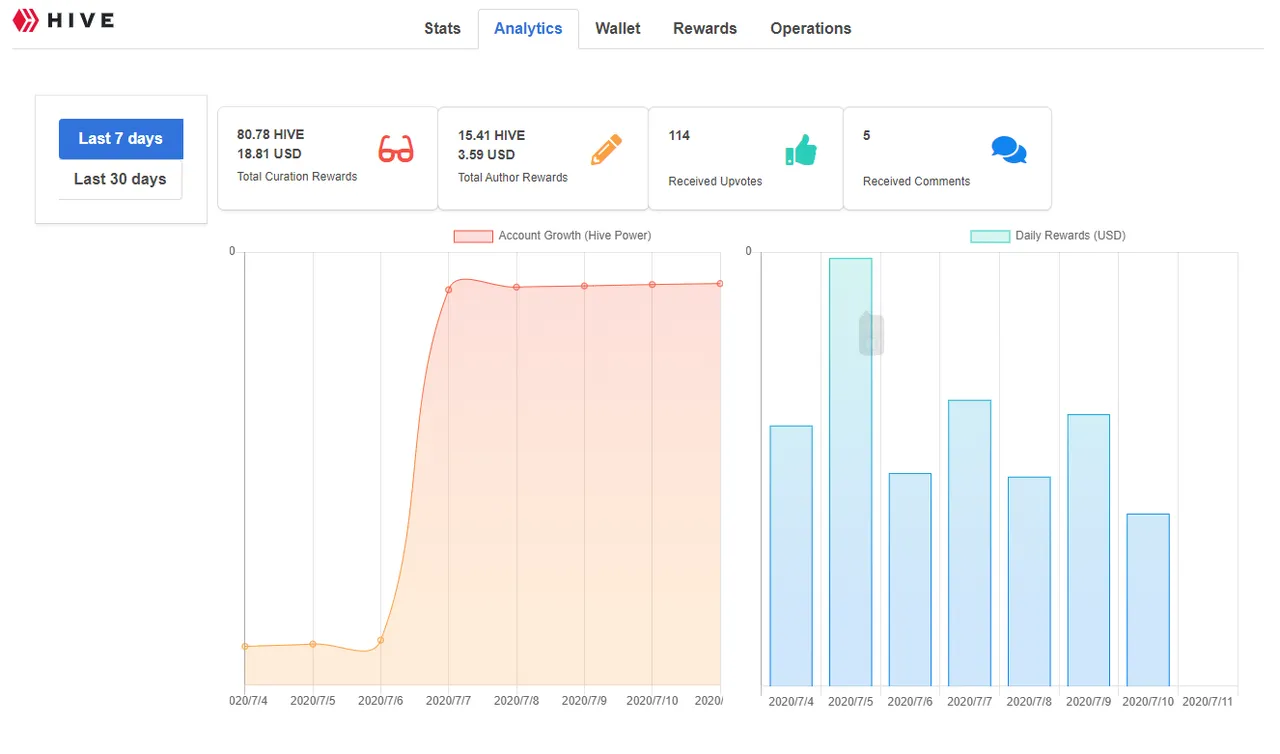Click the Account Growth (Hive Power) legend label
1280x754 pixels.
pos(575,236)
